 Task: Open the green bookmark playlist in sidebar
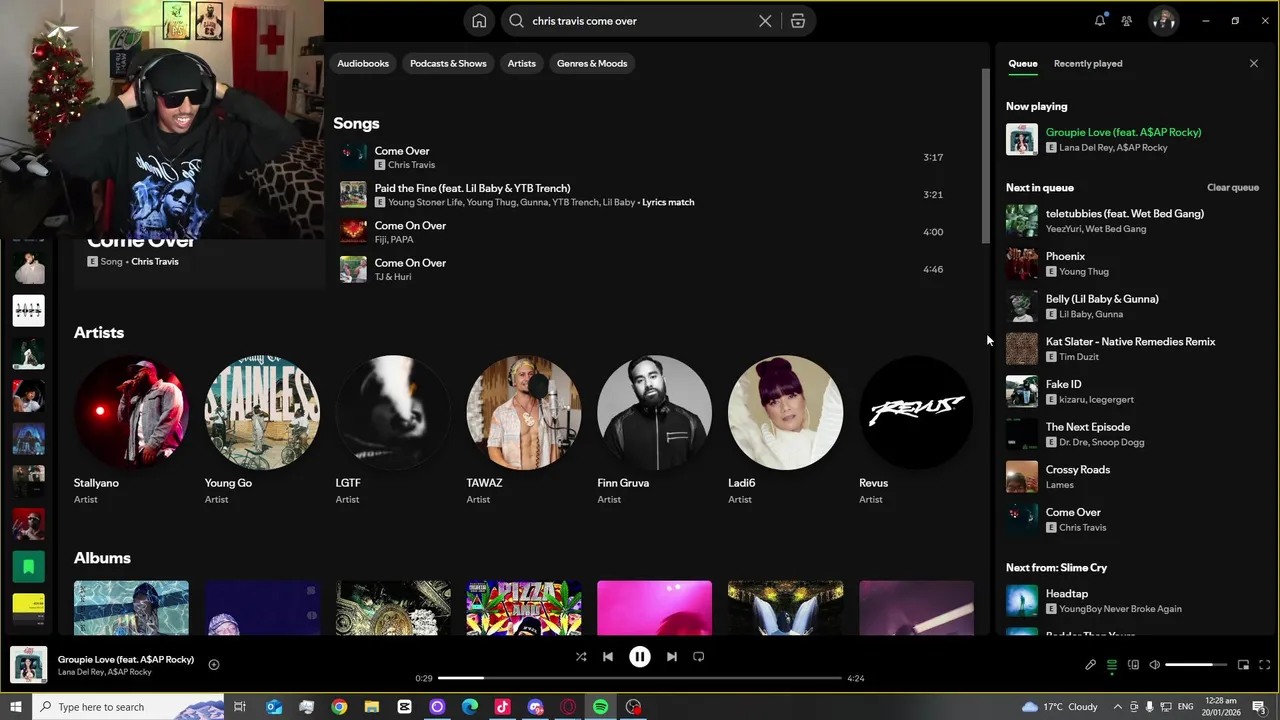29,567
